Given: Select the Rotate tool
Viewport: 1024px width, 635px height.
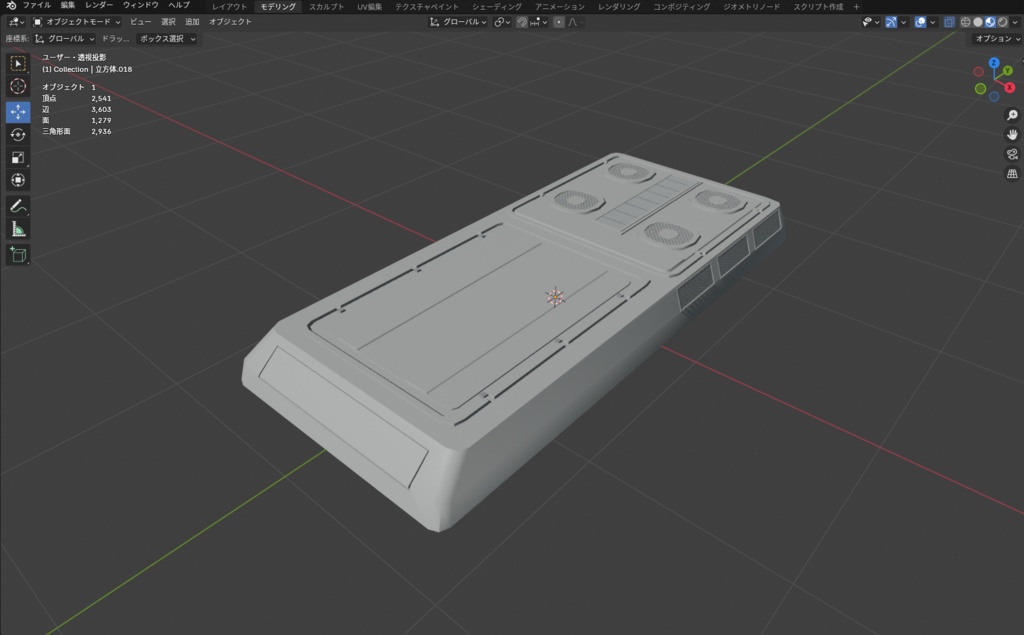Looking at the screenshot, I should point(18,135).
